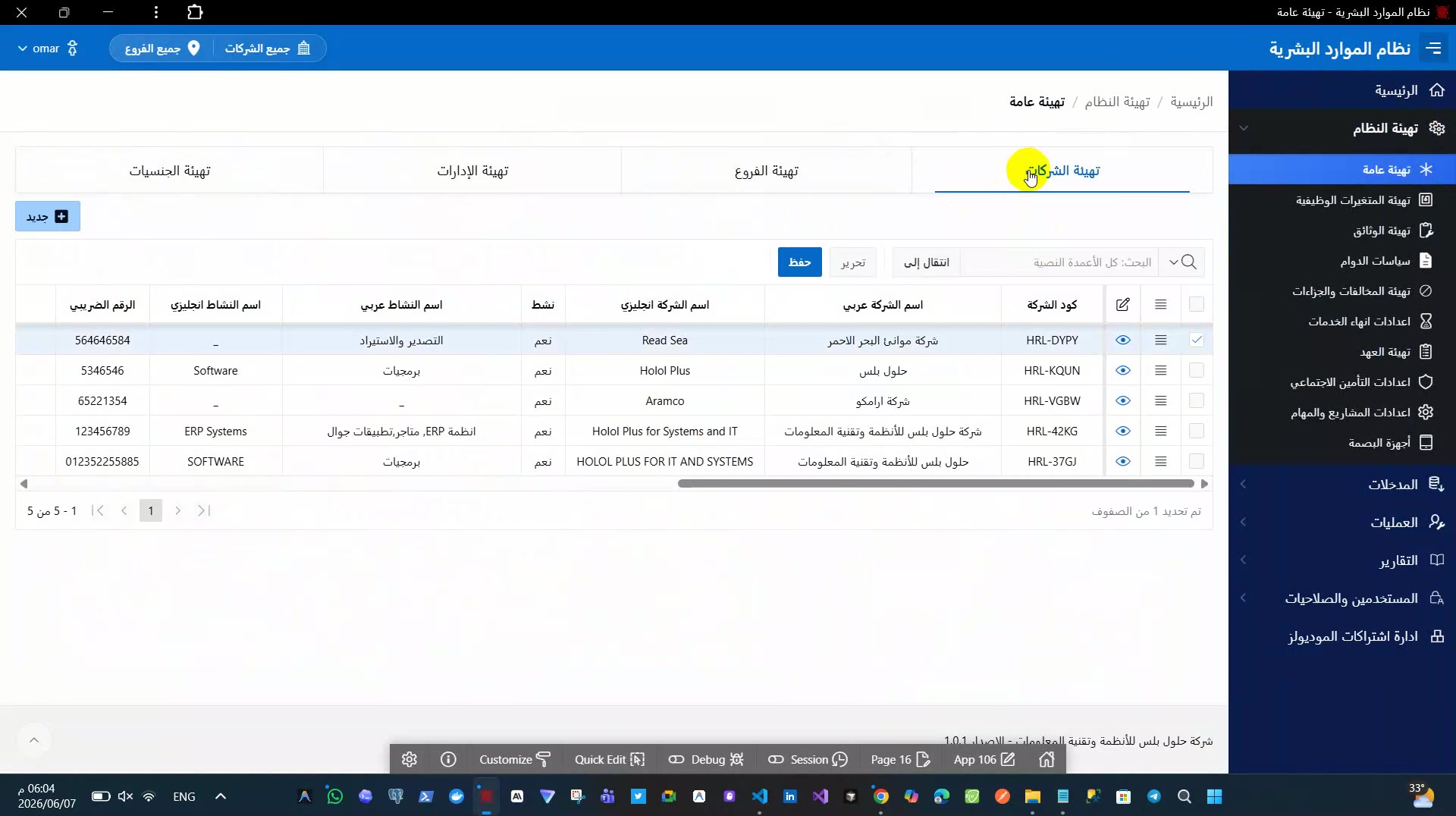Open row actions menu for HRL-37GJ
The image size is (1456, 816).
point(1161,462)
